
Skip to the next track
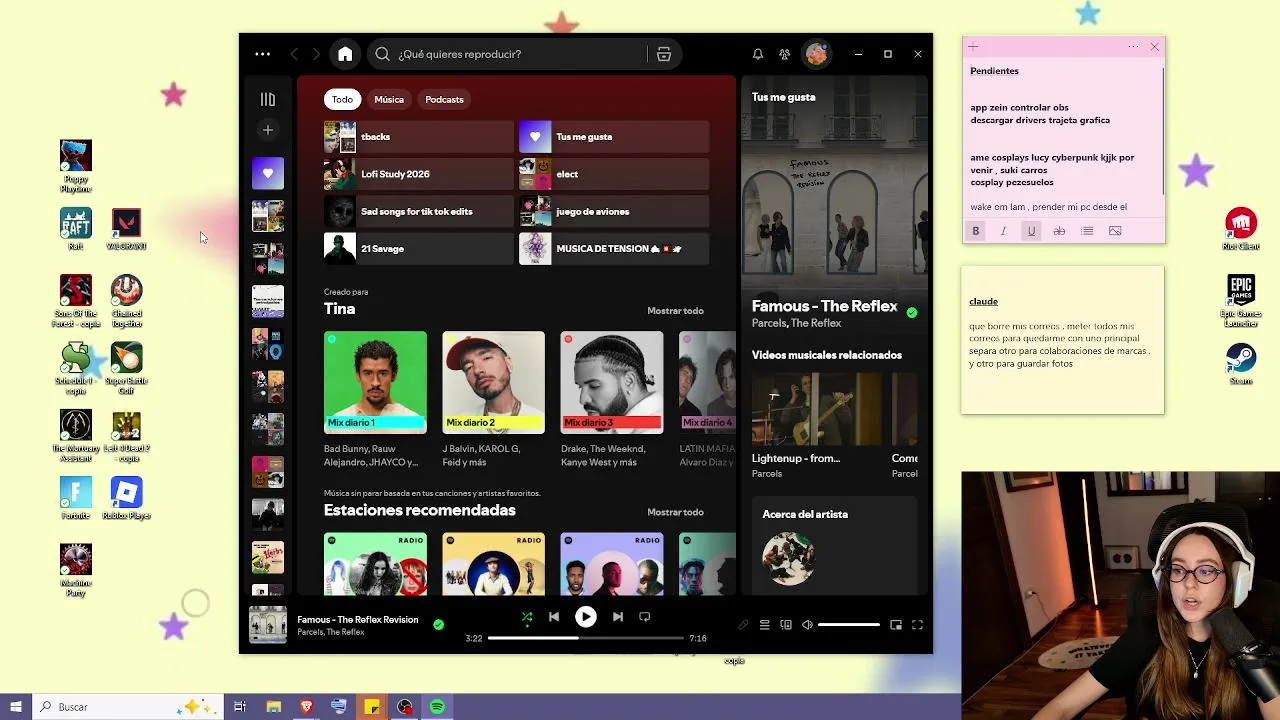618,617
